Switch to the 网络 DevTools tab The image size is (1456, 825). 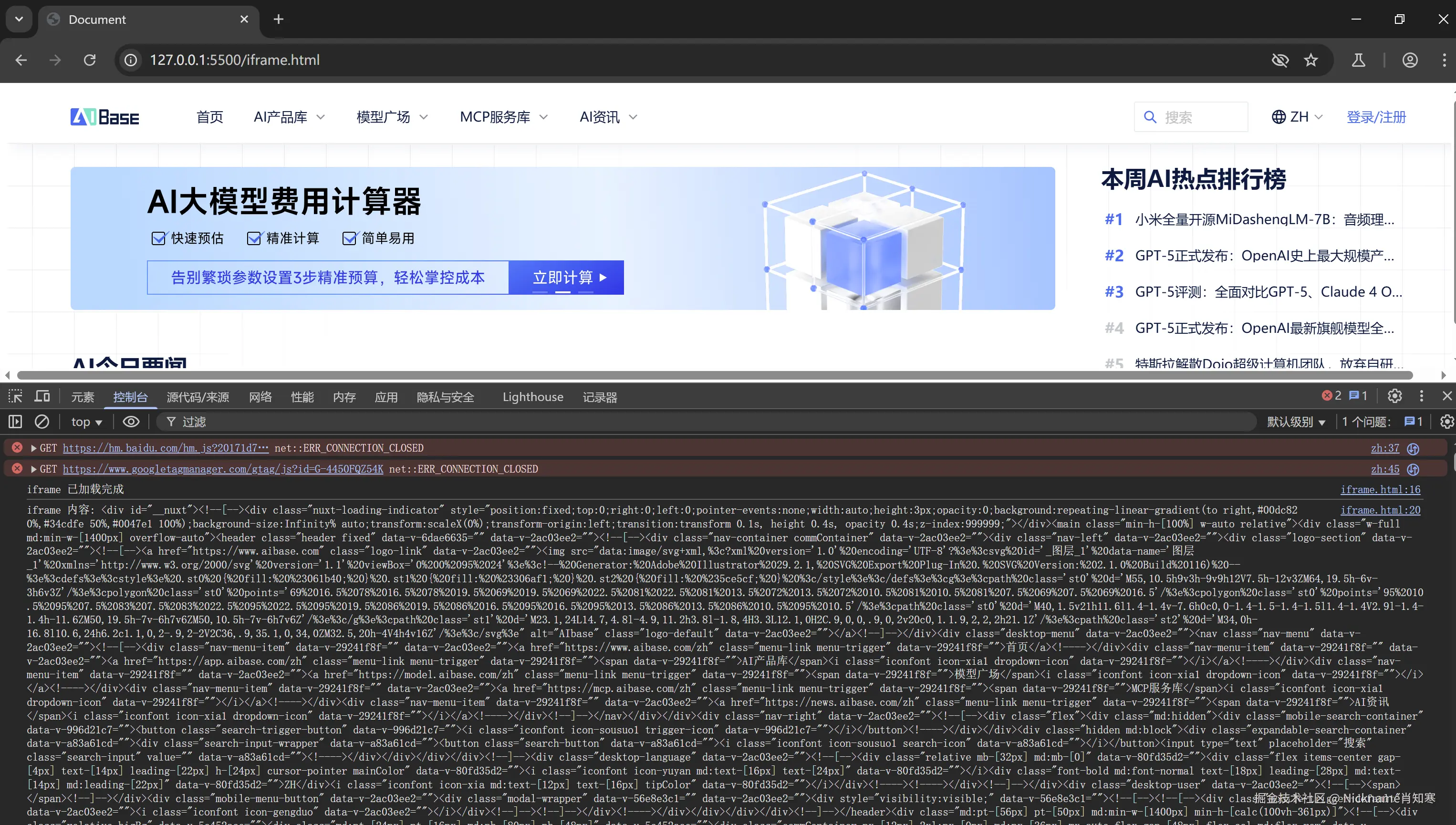click(260, 397)
